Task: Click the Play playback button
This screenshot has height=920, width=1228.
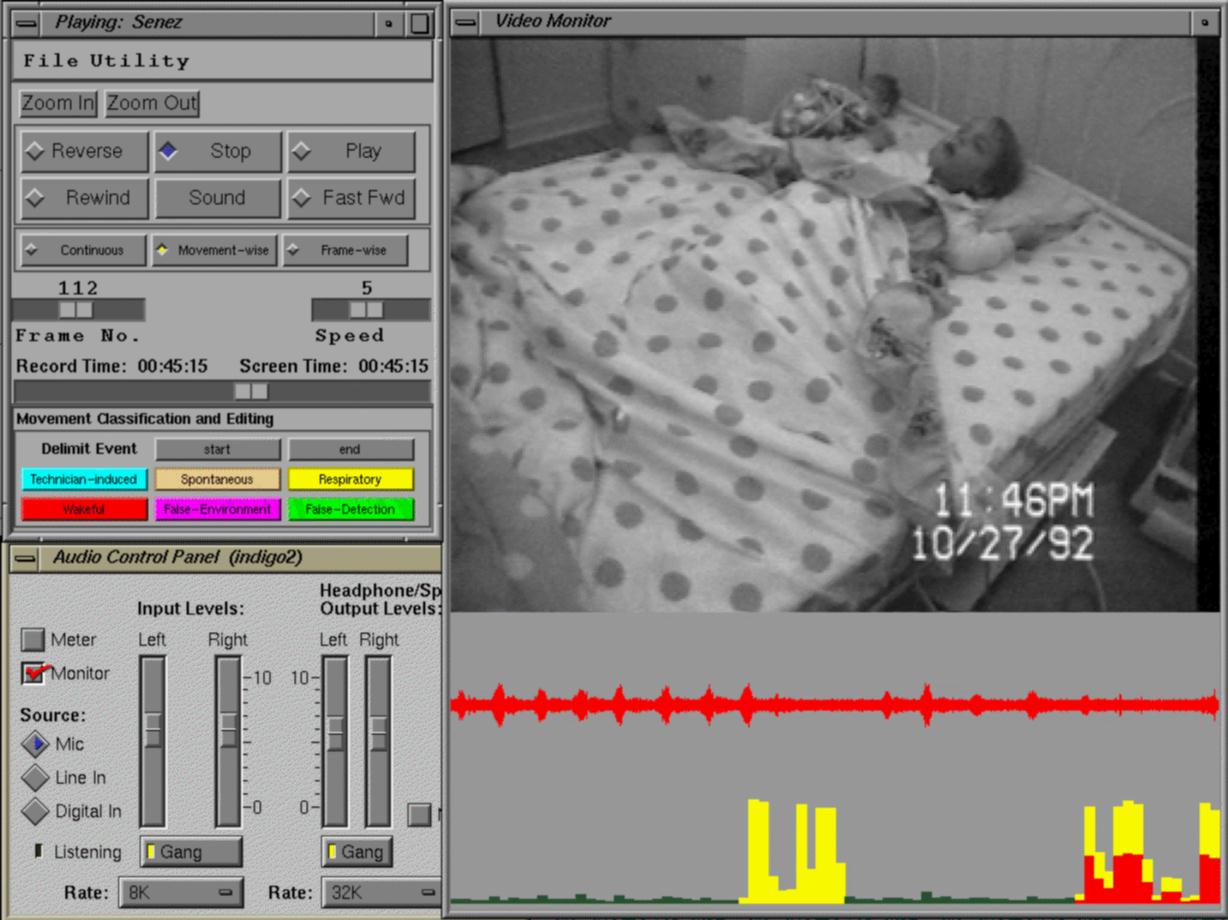Action: pyautogui.click(x=351, y=152)
